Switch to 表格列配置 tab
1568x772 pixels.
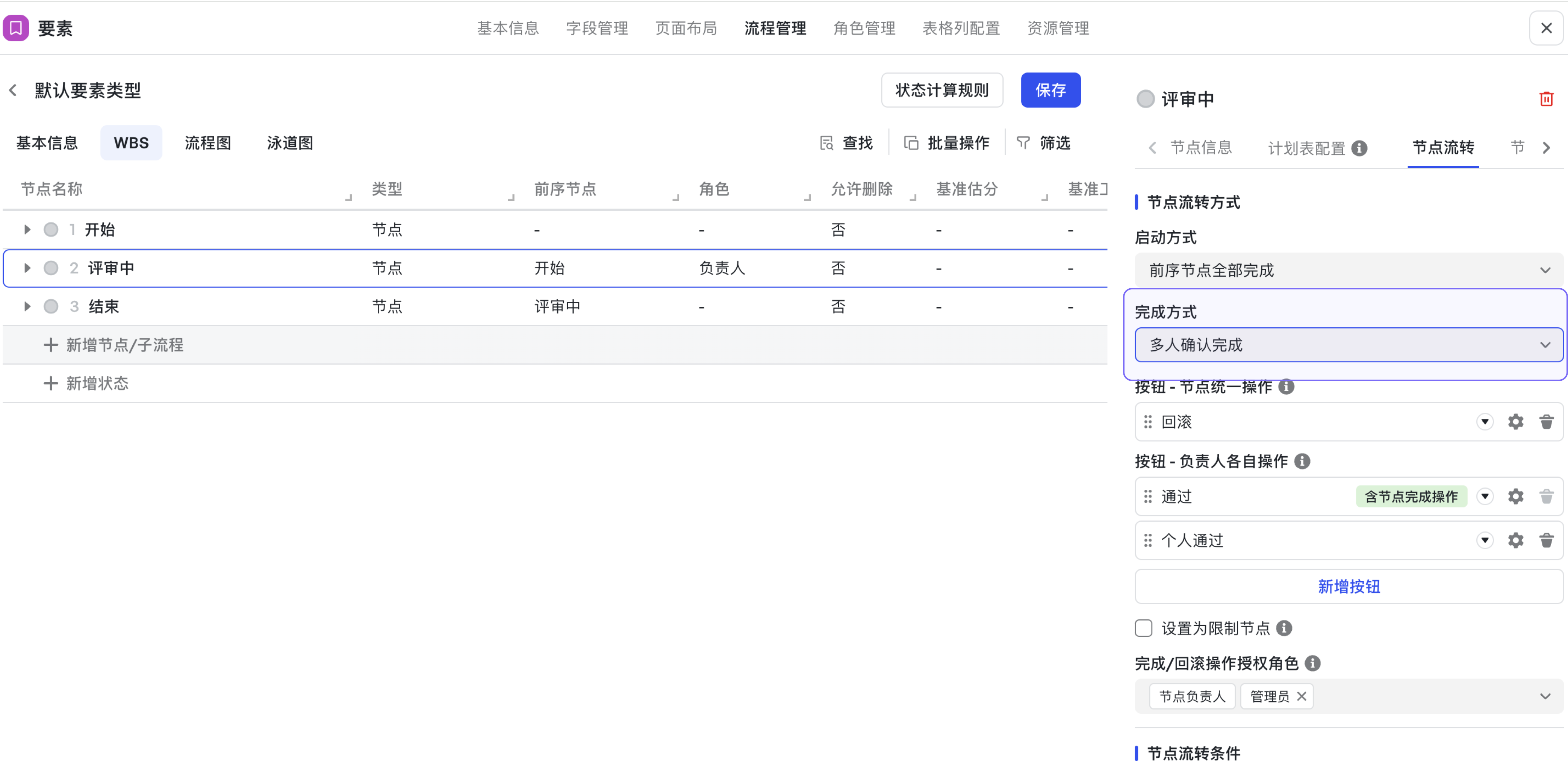pyautogui.click(x=961, y=28)
